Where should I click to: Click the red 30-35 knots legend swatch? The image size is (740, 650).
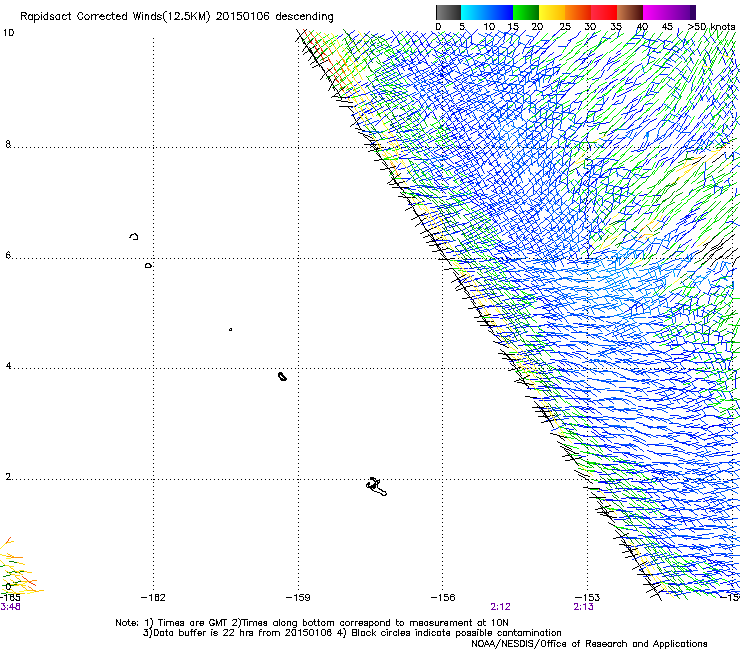pyautogui.click(x=604, y=12)
